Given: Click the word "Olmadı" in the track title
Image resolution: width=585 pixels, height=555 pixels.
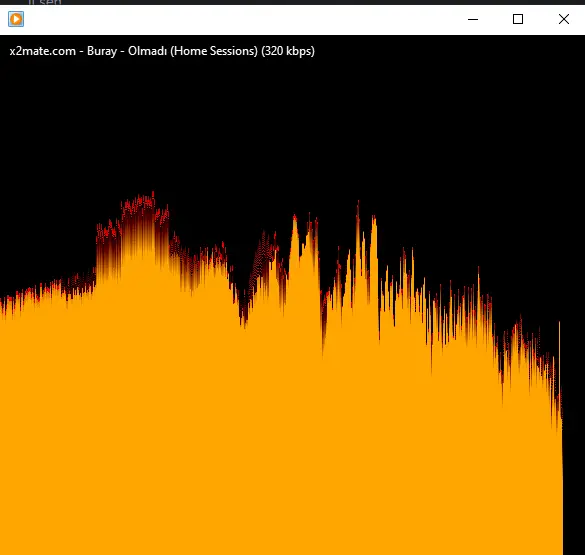Looking at the screenshot, I should [147, 51].
